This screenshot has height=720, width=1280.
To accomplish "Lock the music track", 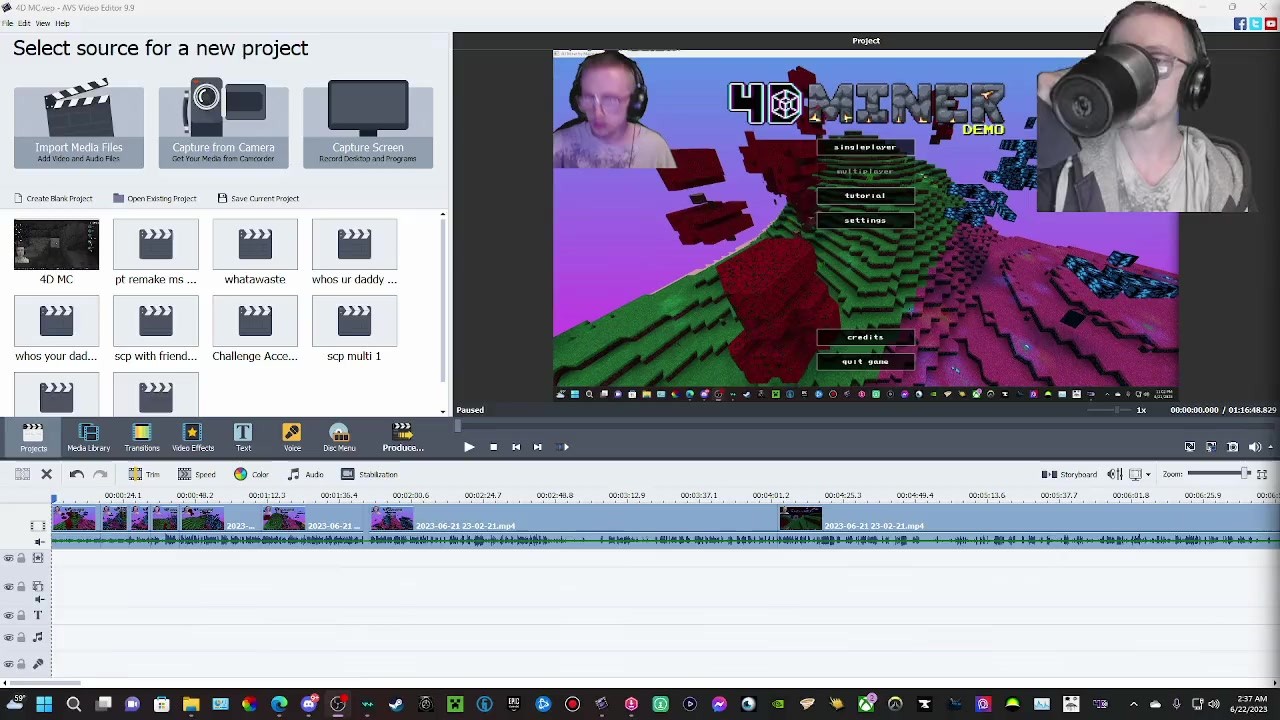I will pyautogui.click(x=21, y=637).
